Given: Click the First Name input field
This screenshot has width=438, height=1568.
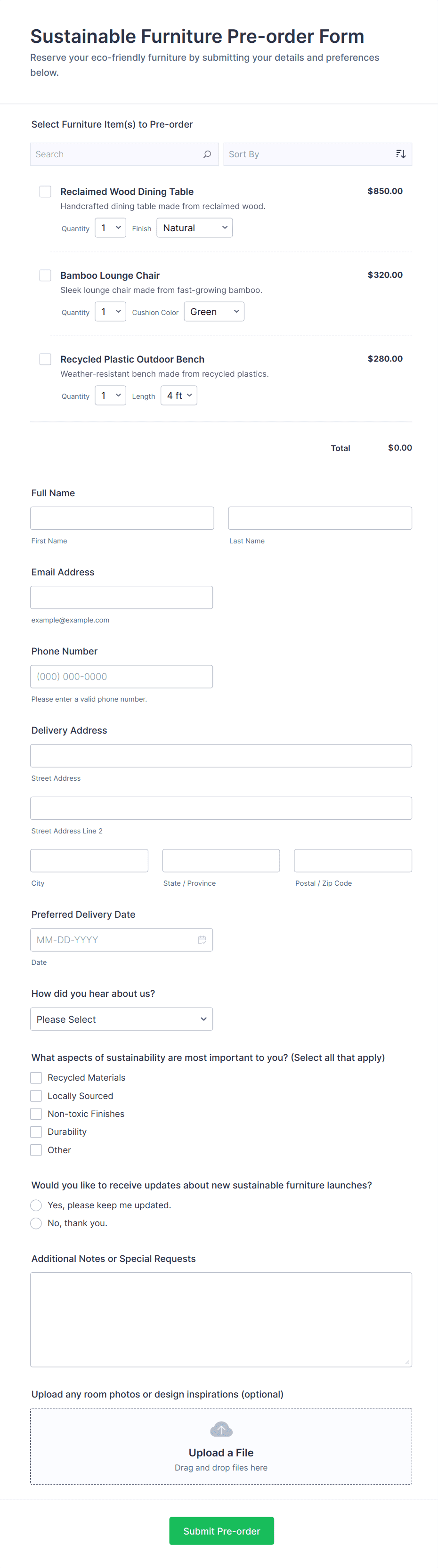Looking at the screenshot, I should click(x=122, y=518).
